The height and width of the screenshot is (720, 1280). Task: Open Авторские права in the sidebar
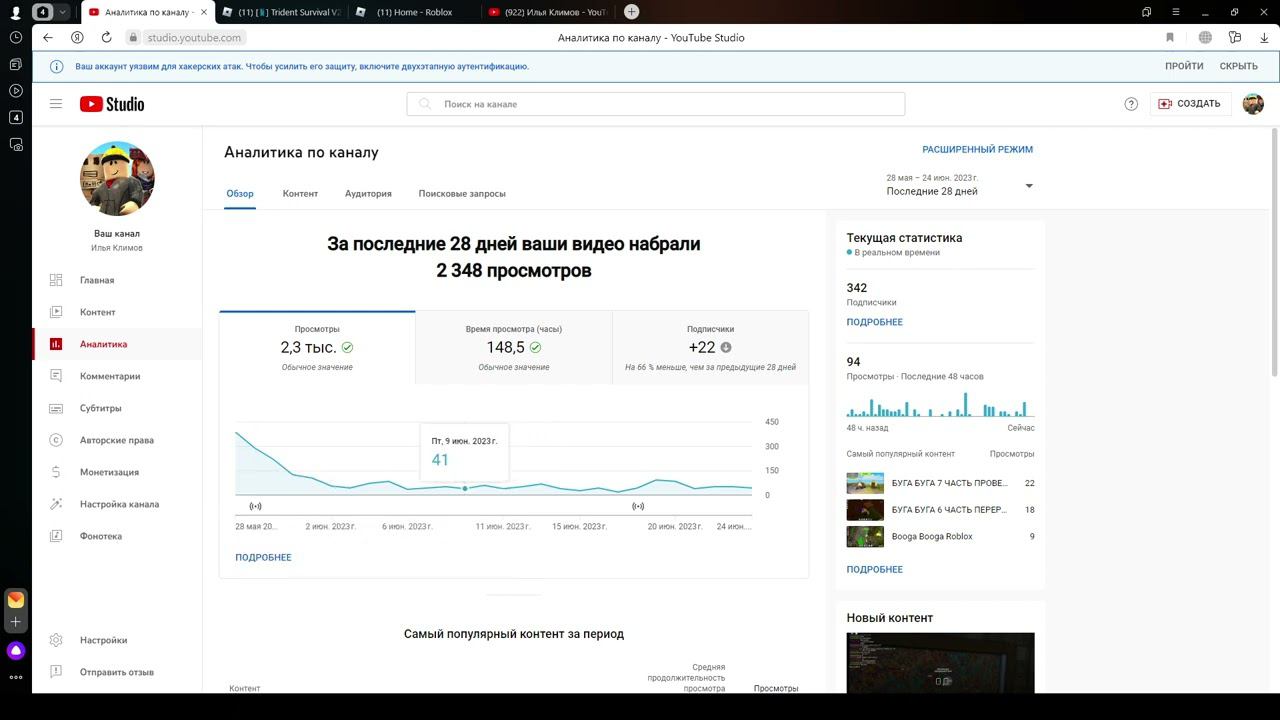coord(117,440)
